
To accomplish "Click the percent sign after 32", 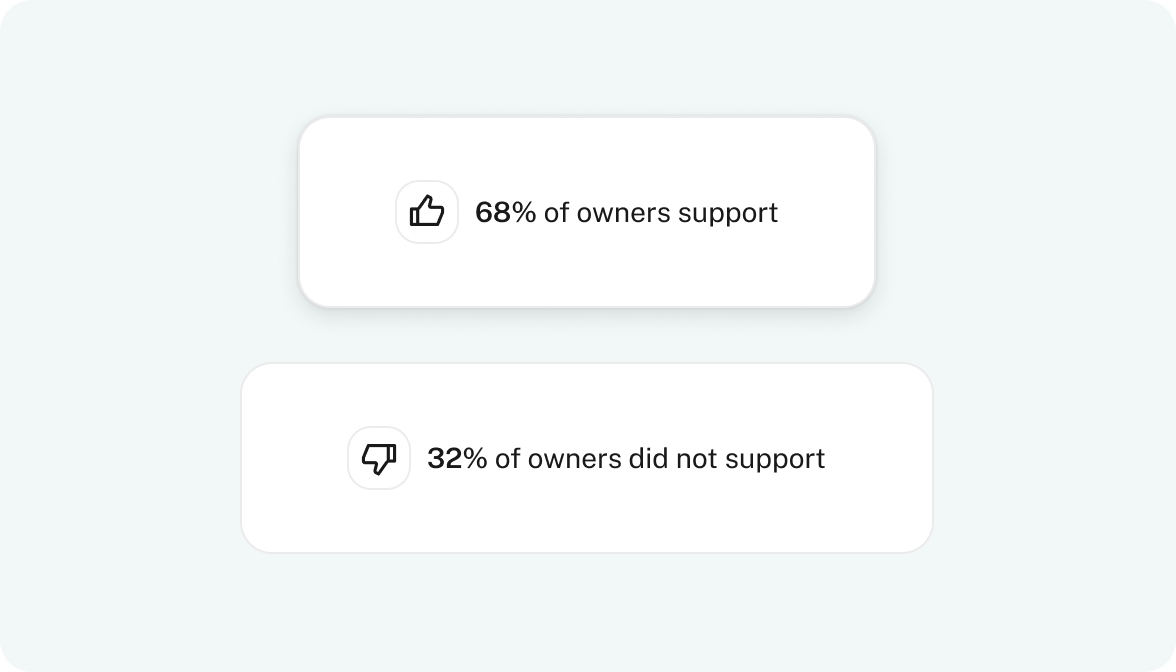I will (x=476, y=458).
